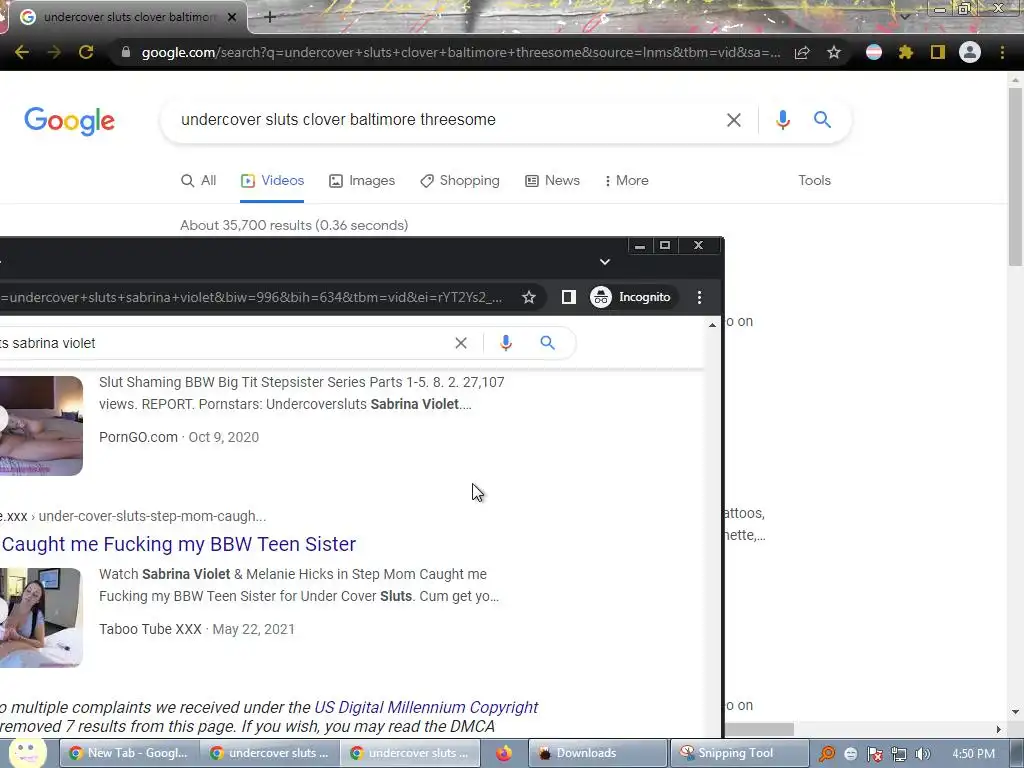1024x768 pixels.
Task: Share this page using the share icon
Action: point(802,52)
